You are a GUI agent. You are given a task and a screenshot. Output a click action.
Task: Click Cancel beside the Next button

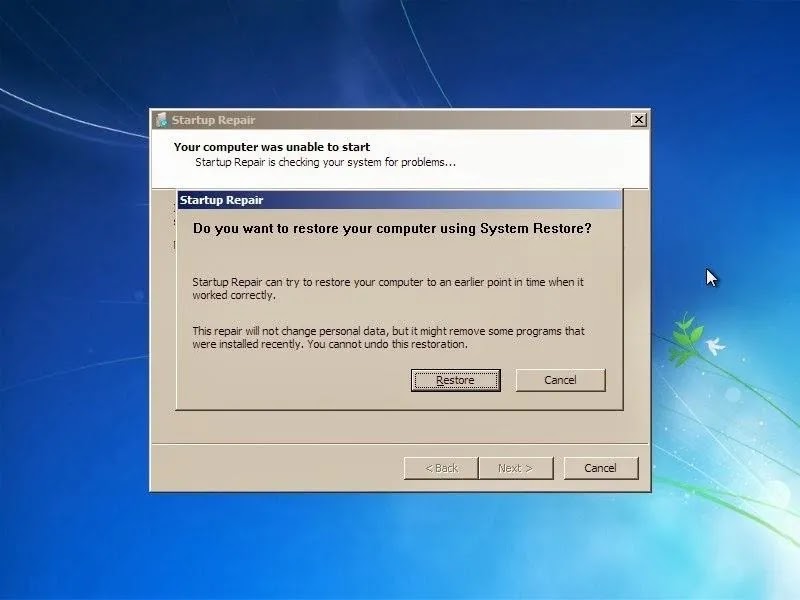tap(601, 468)
